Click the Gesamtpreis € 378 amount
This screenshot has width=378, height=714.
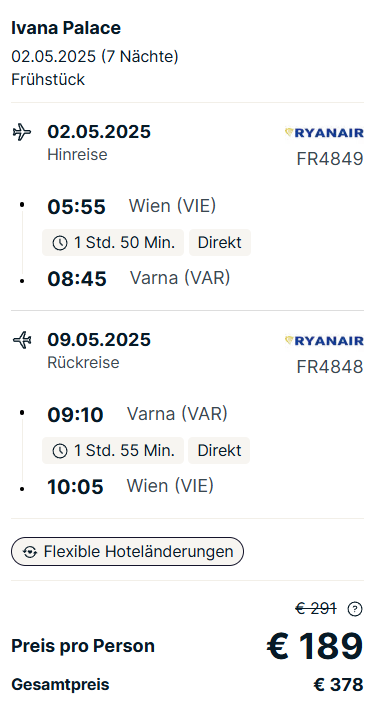pyautogui.click(x=338, y=685)
